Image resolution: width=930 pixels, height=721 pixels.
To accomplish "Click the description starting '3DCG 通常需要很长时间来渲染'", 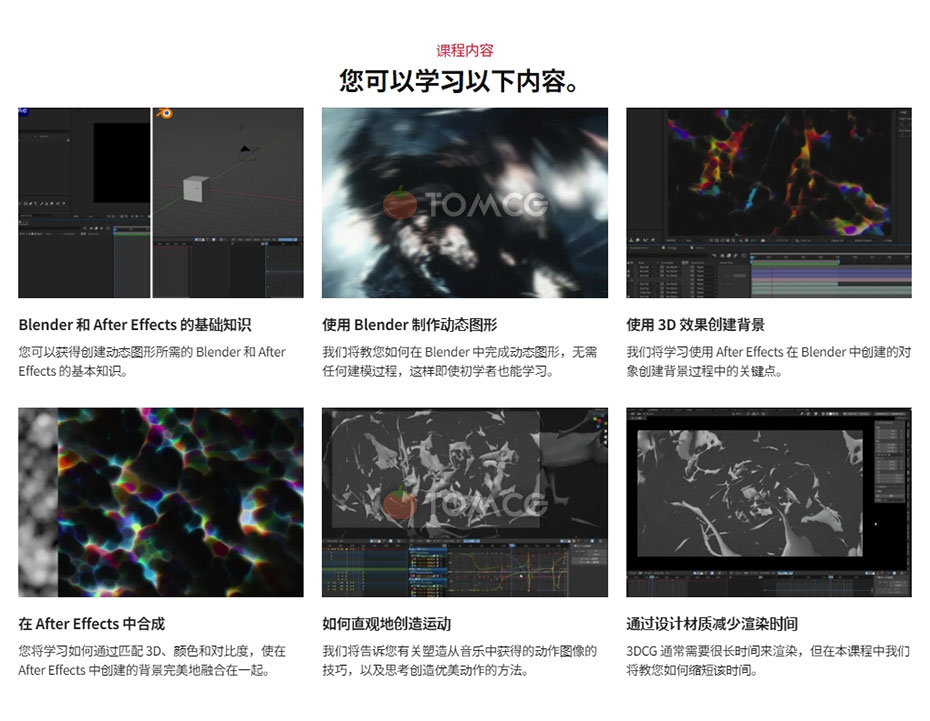I will 768,661.
